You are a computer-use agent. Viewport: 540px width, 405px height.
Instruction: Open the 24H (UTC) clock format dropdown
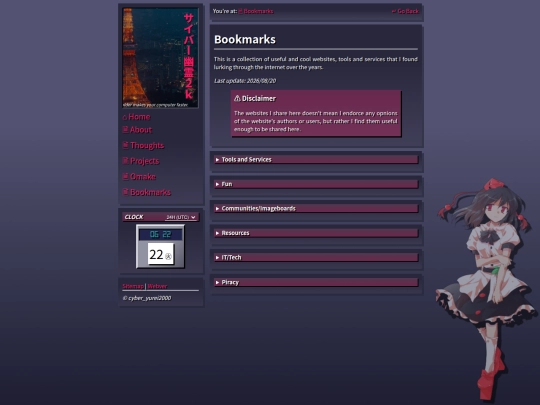[x=181, y=217]
